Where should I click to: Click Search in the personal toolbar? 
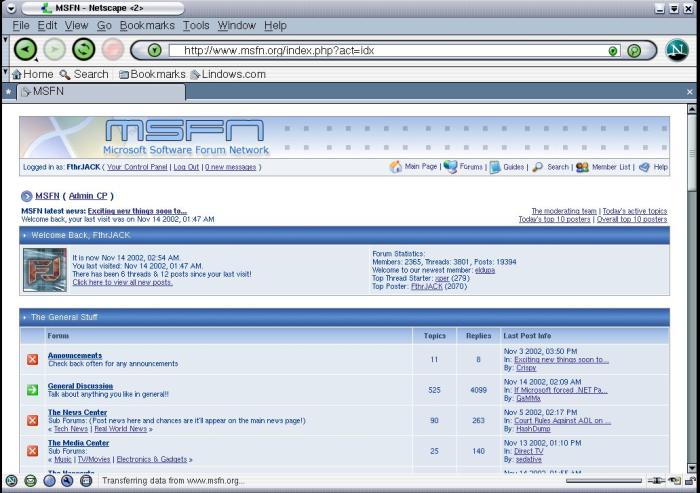pos(84,74)
